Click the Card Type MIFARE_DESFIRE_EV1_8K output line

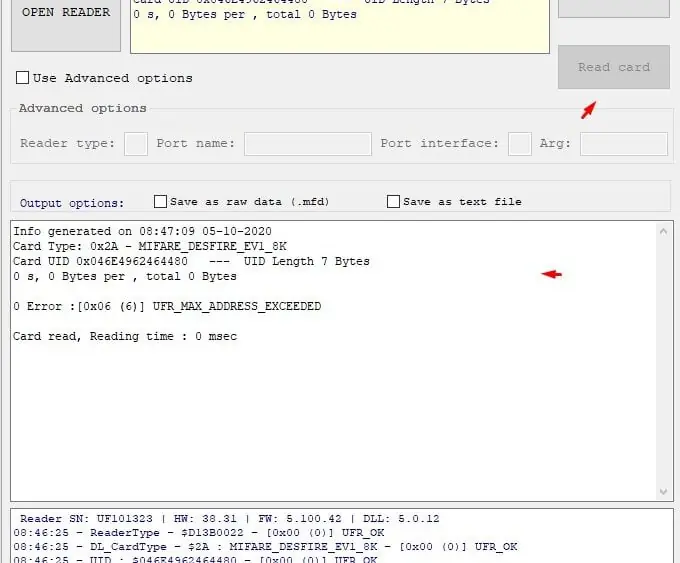150,246
